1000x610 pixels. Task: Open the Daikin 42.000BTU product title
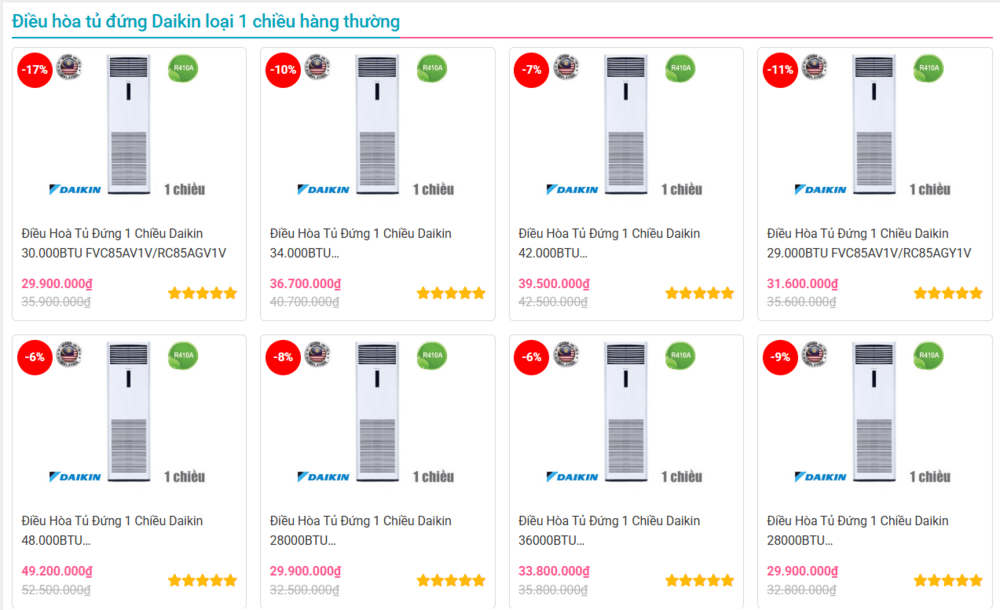tap(608, 243)
